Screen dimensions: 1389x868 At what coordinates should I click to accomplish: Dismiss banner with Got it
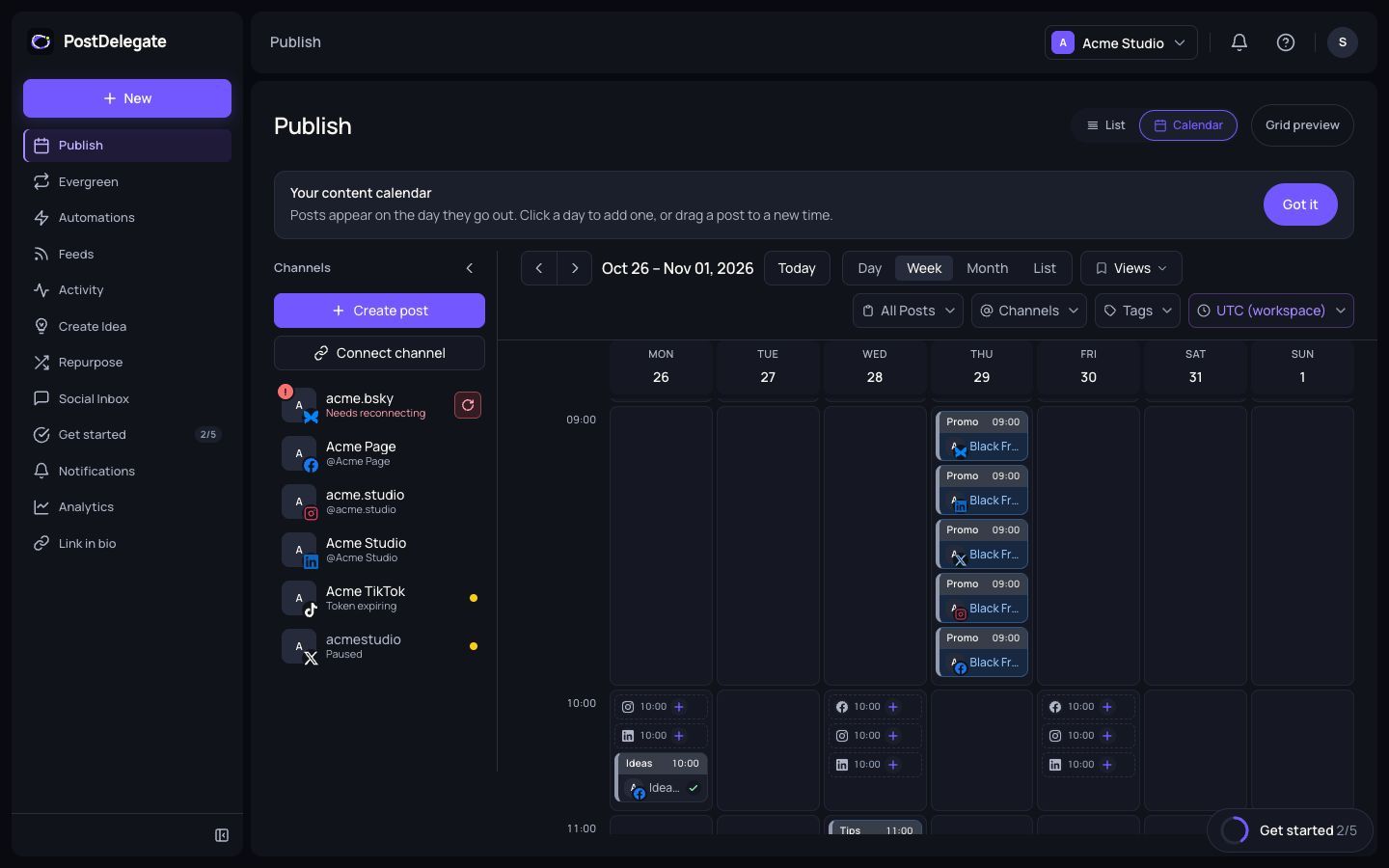click(1300, 204)
